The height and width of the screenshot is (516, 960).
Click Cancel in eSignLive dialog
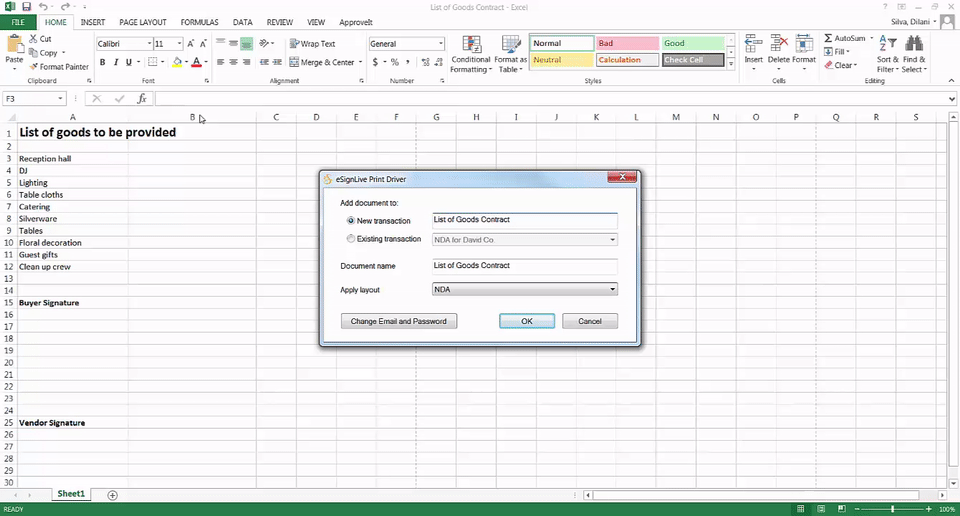[x=590, y=321]
